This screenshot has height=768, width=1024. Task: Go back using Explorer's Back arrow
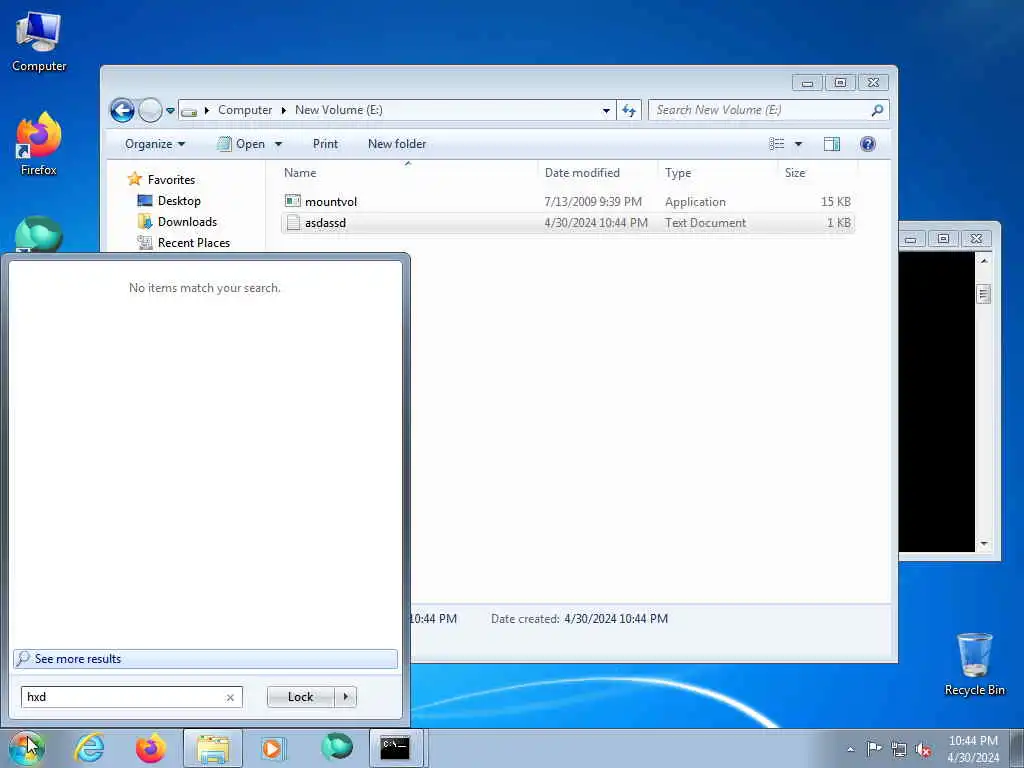tap(122, 110)
